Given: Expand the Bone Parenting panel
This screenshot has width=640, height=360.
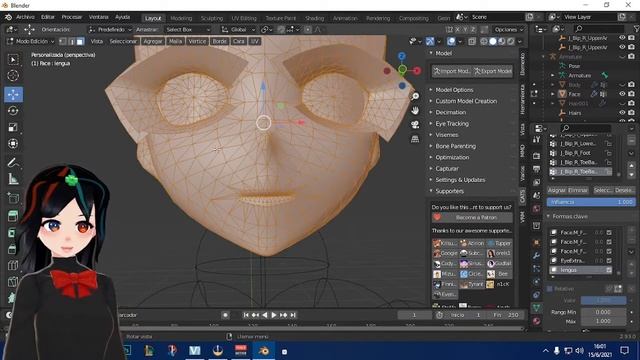Looking at the screenshot, I should click(x=455, y=146).
